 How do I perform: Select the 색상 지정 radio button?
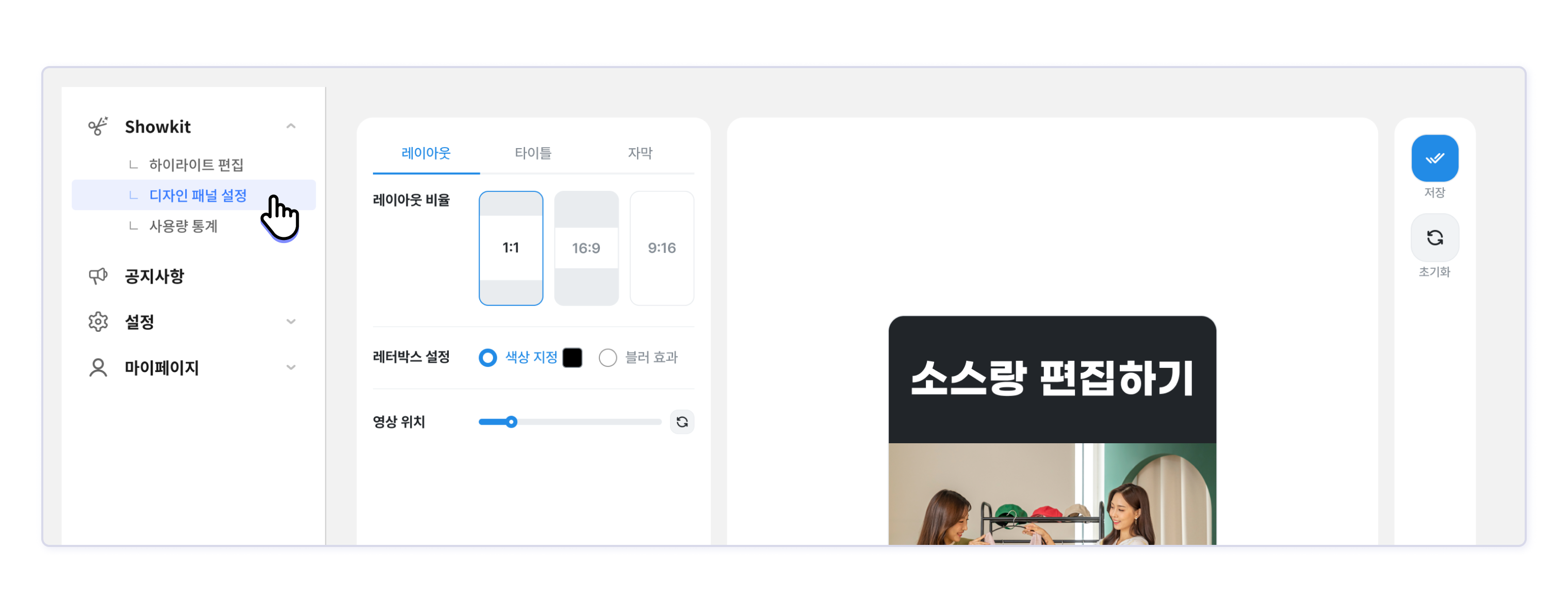pyautogui.click(x=487, y=358)
